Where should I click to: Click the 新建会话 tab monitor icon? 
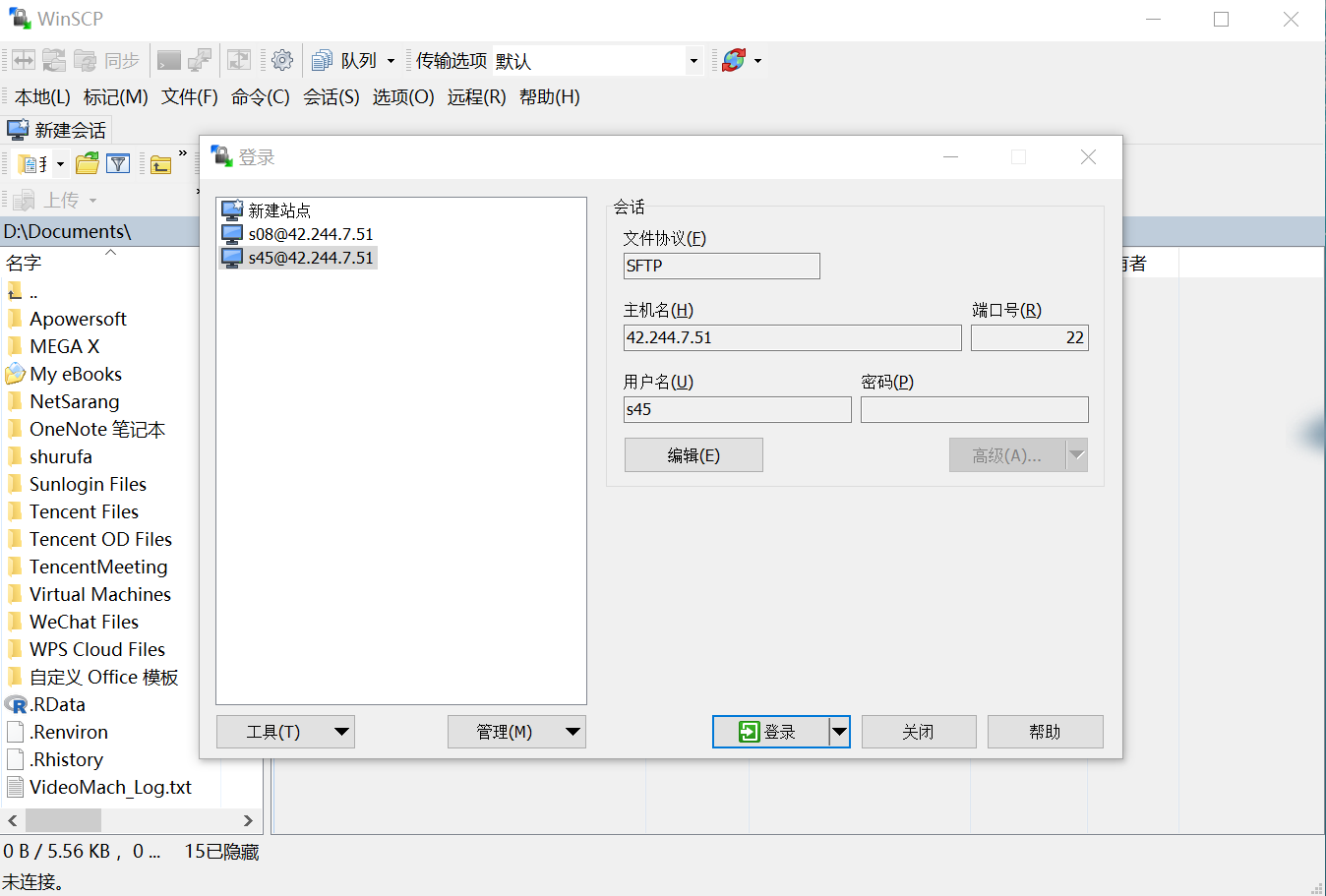tap(18, 130)
